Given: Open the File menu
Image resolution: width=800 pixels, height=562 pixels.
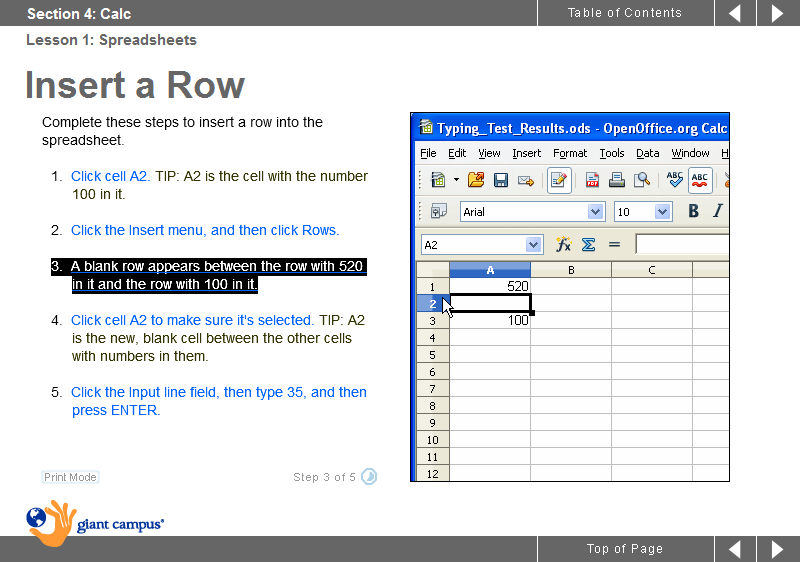Looking at the screenshot, I should pyautogui.click(x=428, y=153).
